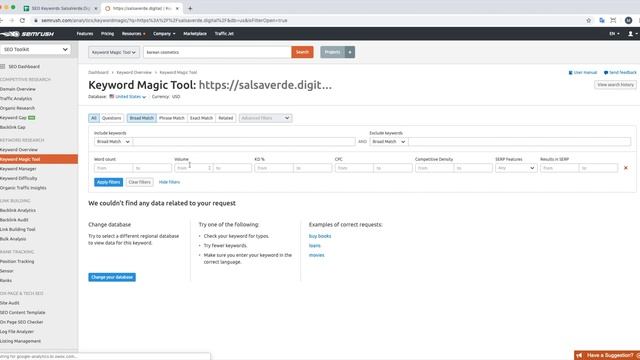The image size is (640, 360).
Task: Click Send feedback link
Action: click(x=620, y=72)
